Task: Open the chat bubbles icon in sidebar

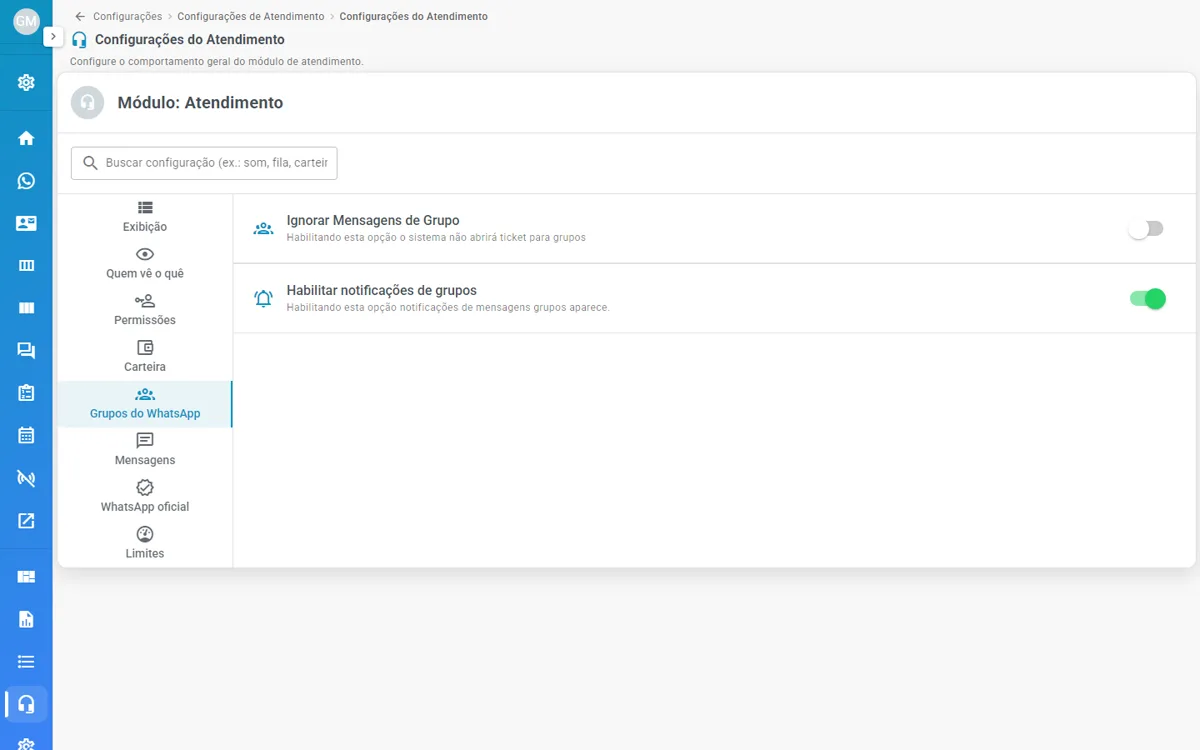Action: pos(26,350)
